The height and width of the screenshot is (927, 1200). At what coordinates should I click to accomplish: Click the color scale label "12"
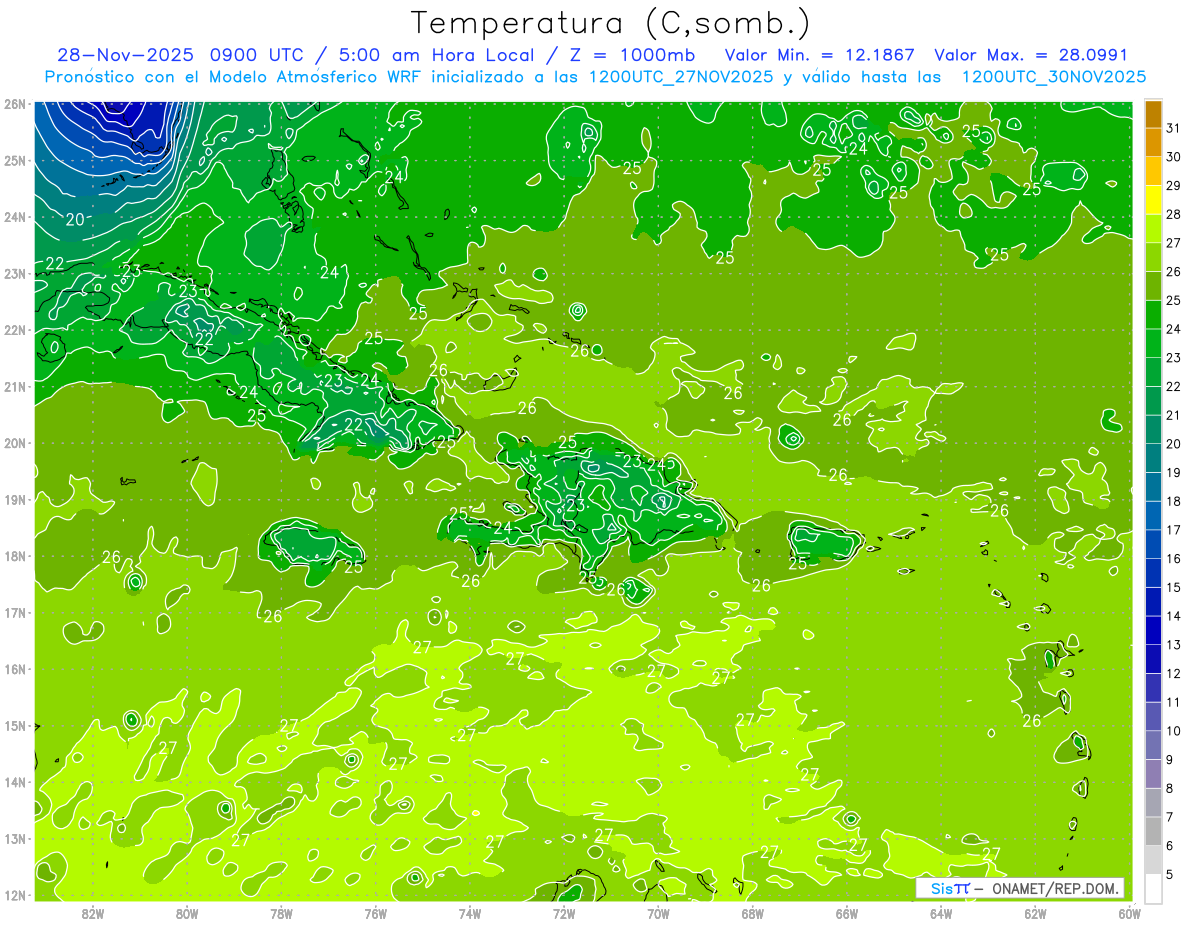(1174, 673)
